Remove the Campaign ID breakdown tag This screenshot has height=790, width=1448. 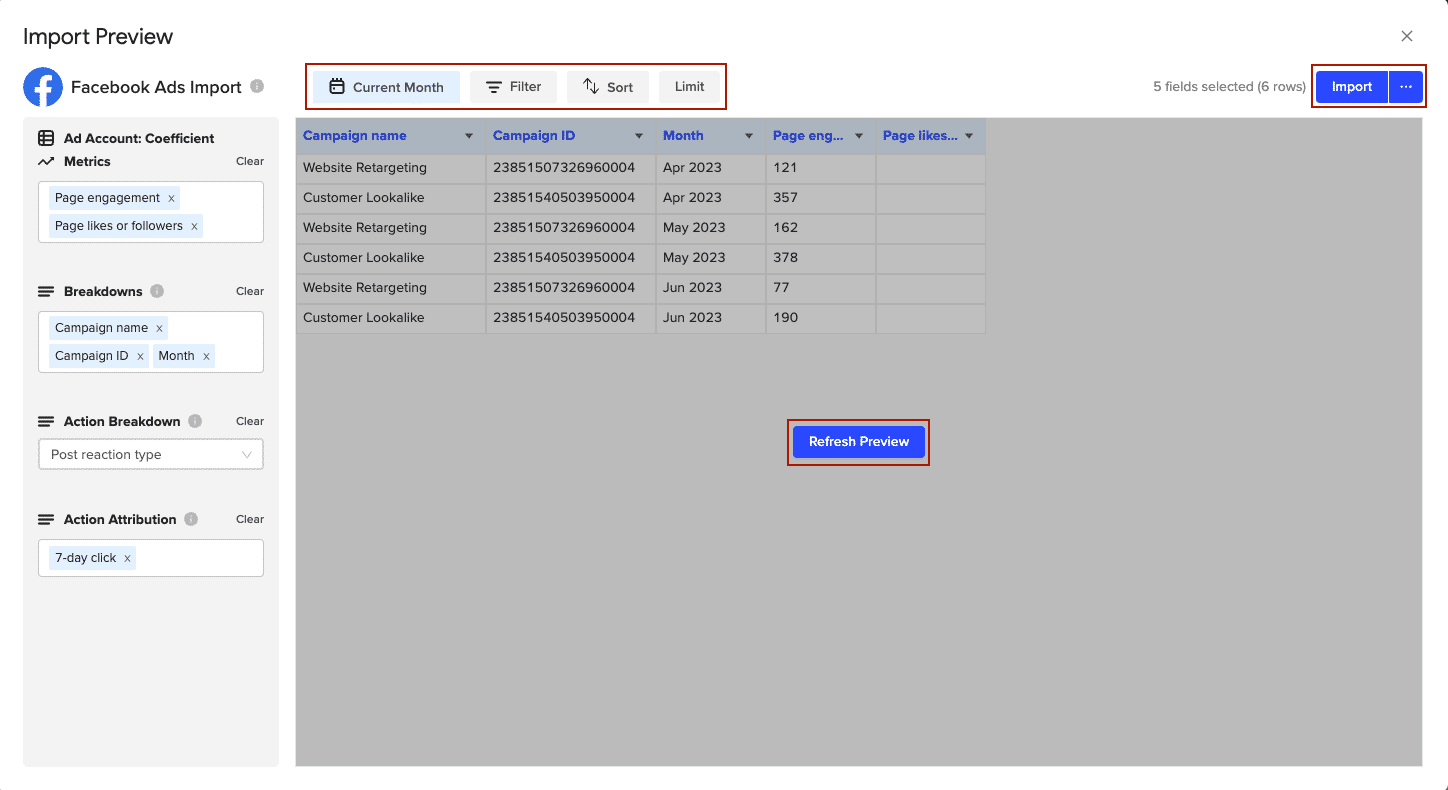pos(140,356)
